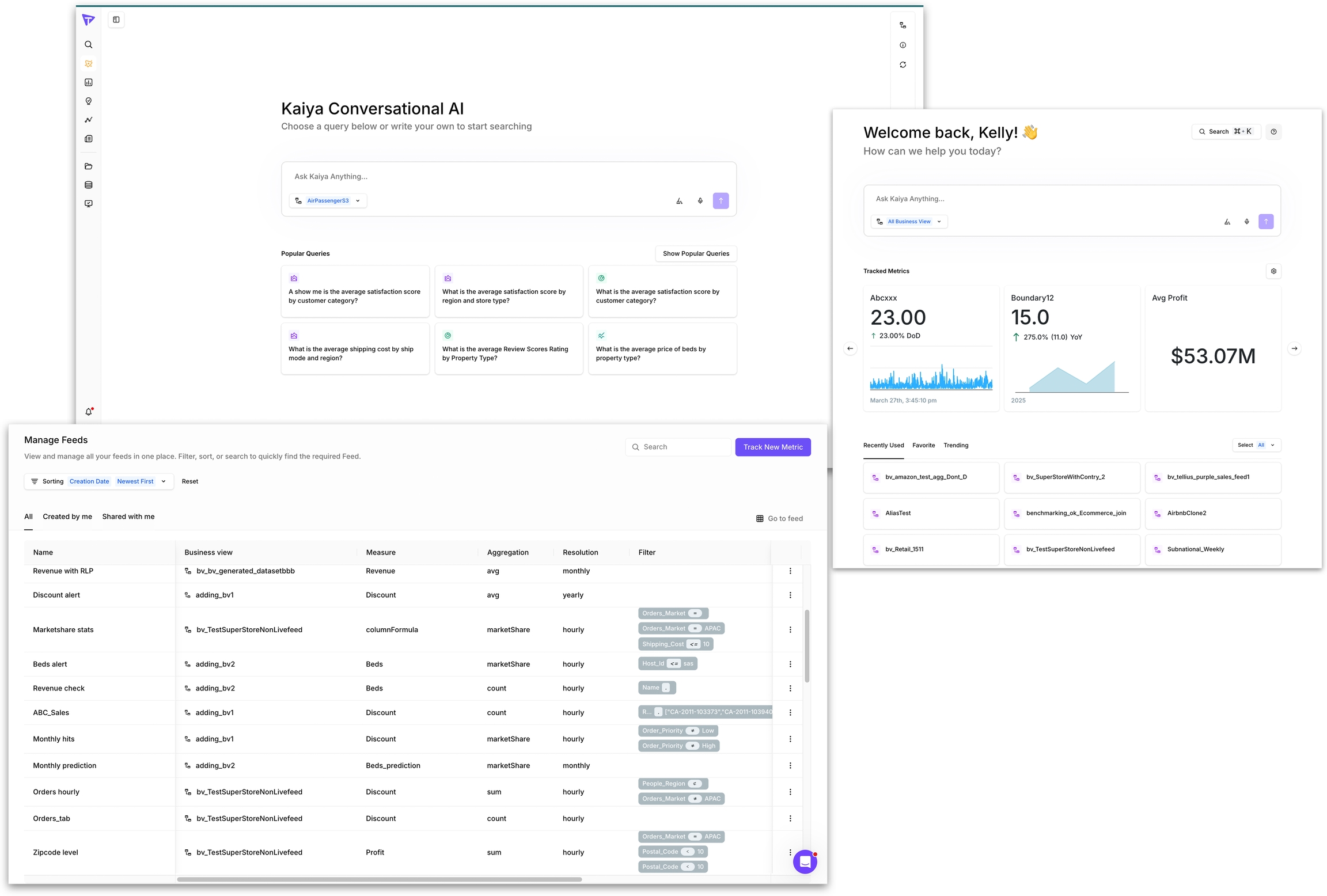Click the lightbulb insights sidebar icon

click(x=88, y=101)
